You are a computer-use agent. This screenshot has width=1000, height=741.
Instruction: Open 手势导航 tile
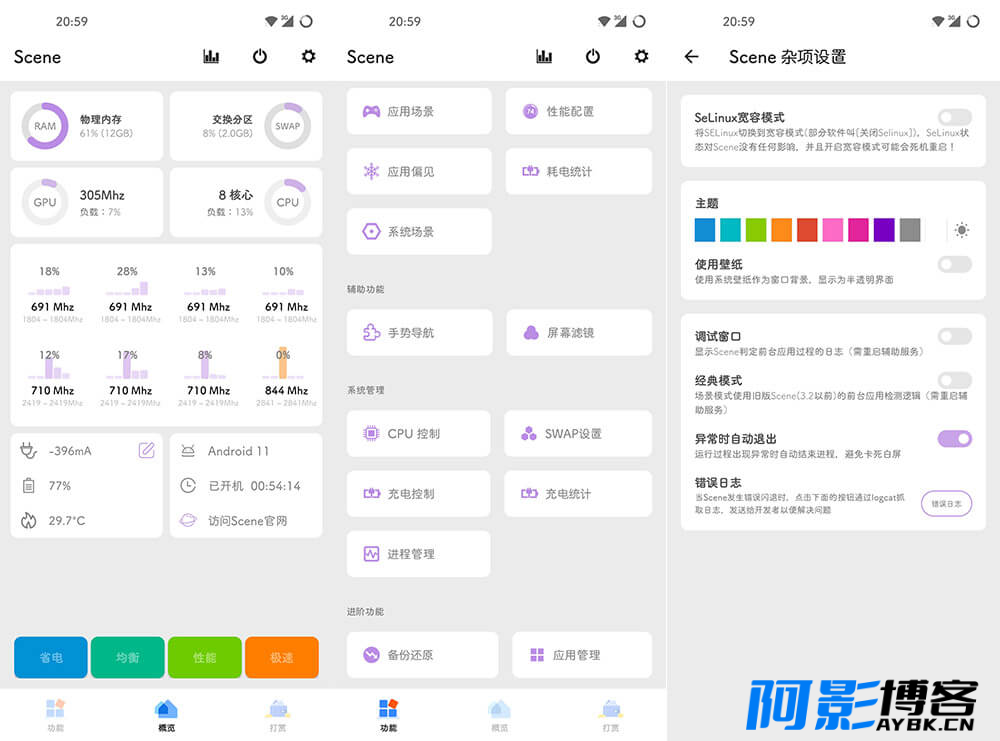point(419,332)
